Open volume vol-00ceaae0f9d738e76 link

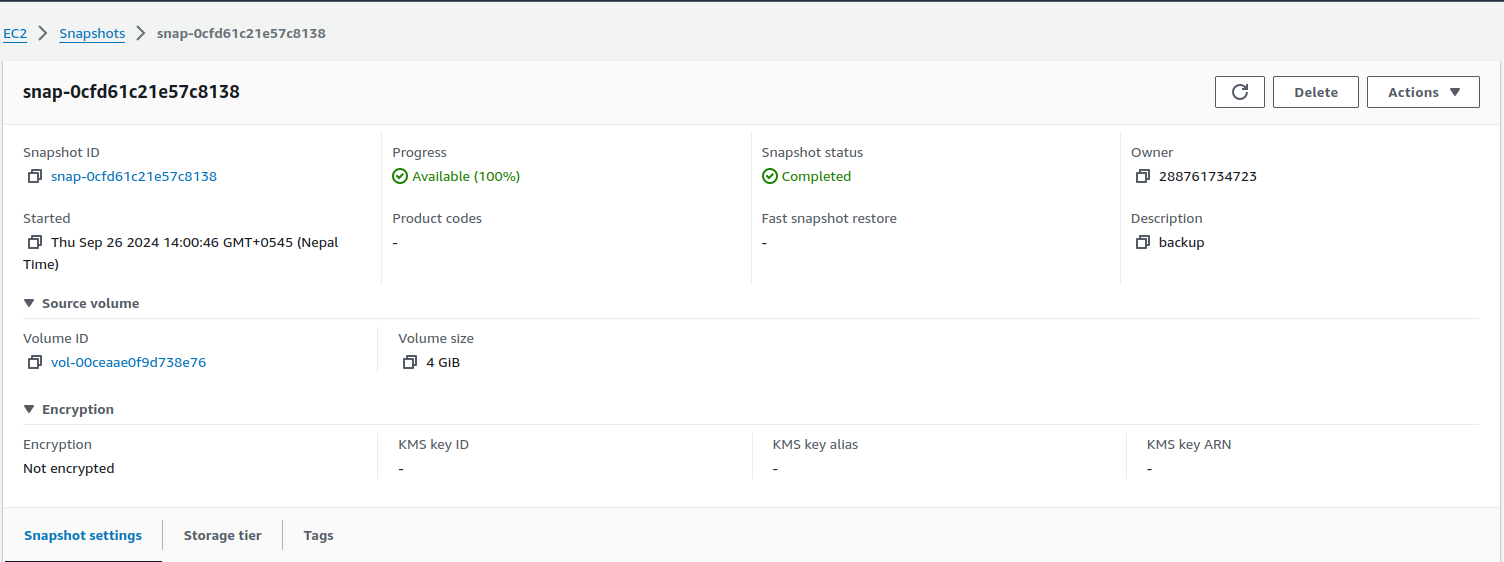[128, 363]
